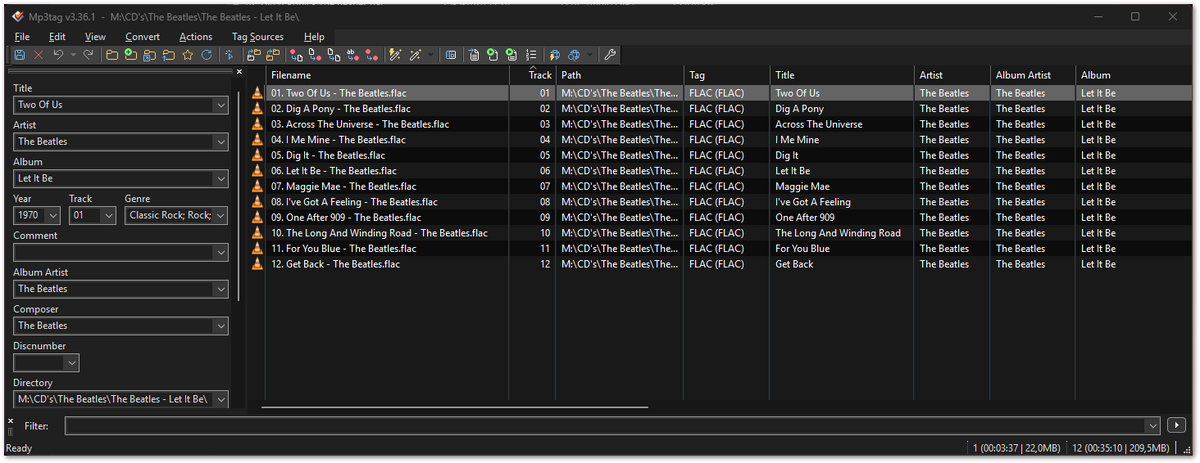The image size is (1200, 463).
Task: Open the Filter history dropdown arrow
Action: tap(1153, 426)
